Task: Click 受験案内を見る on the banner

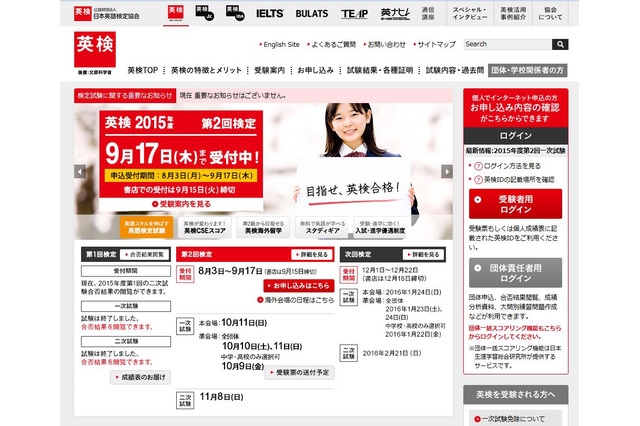Action: (182, 204)
